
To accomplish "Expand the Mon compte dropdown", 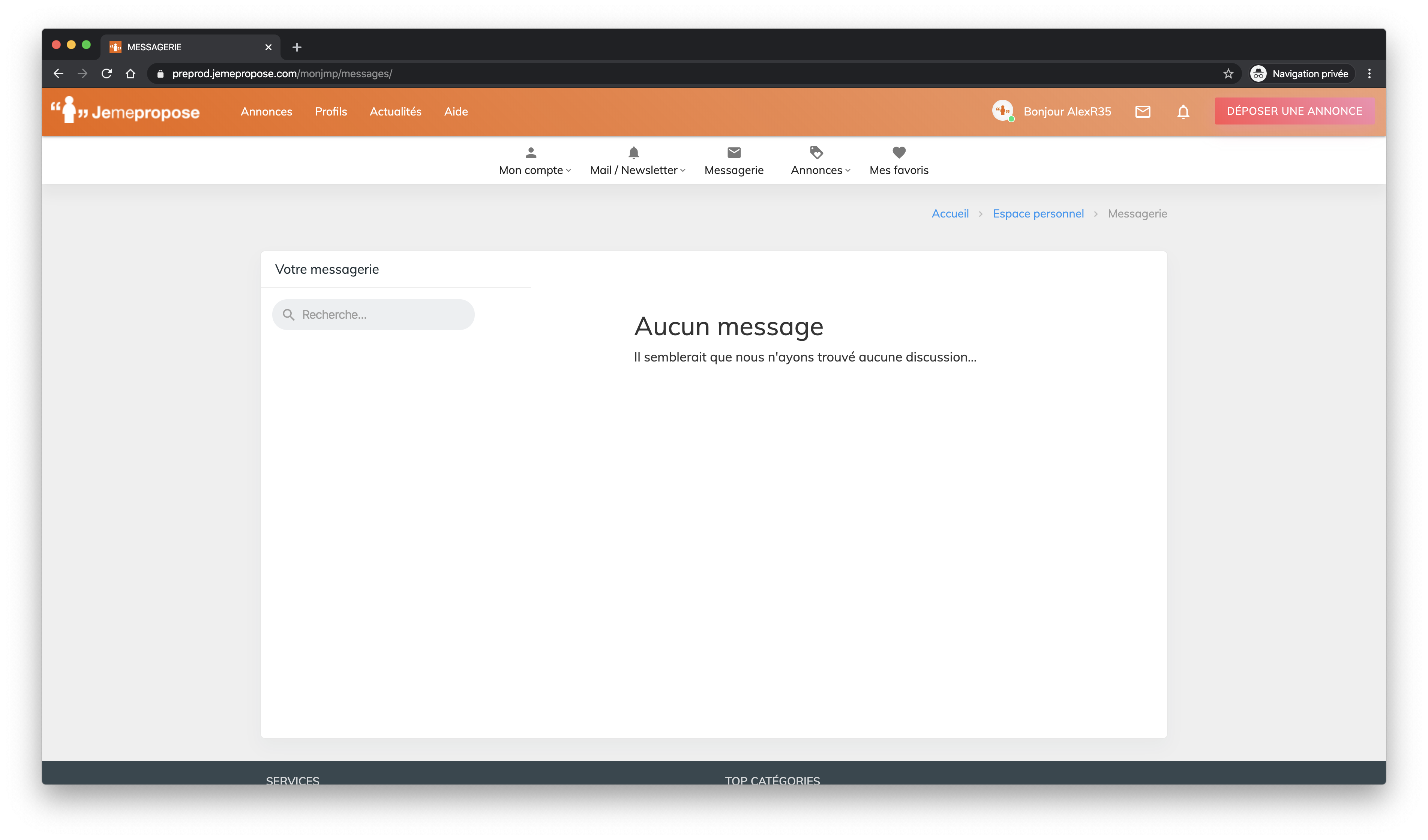I will 534,162.
